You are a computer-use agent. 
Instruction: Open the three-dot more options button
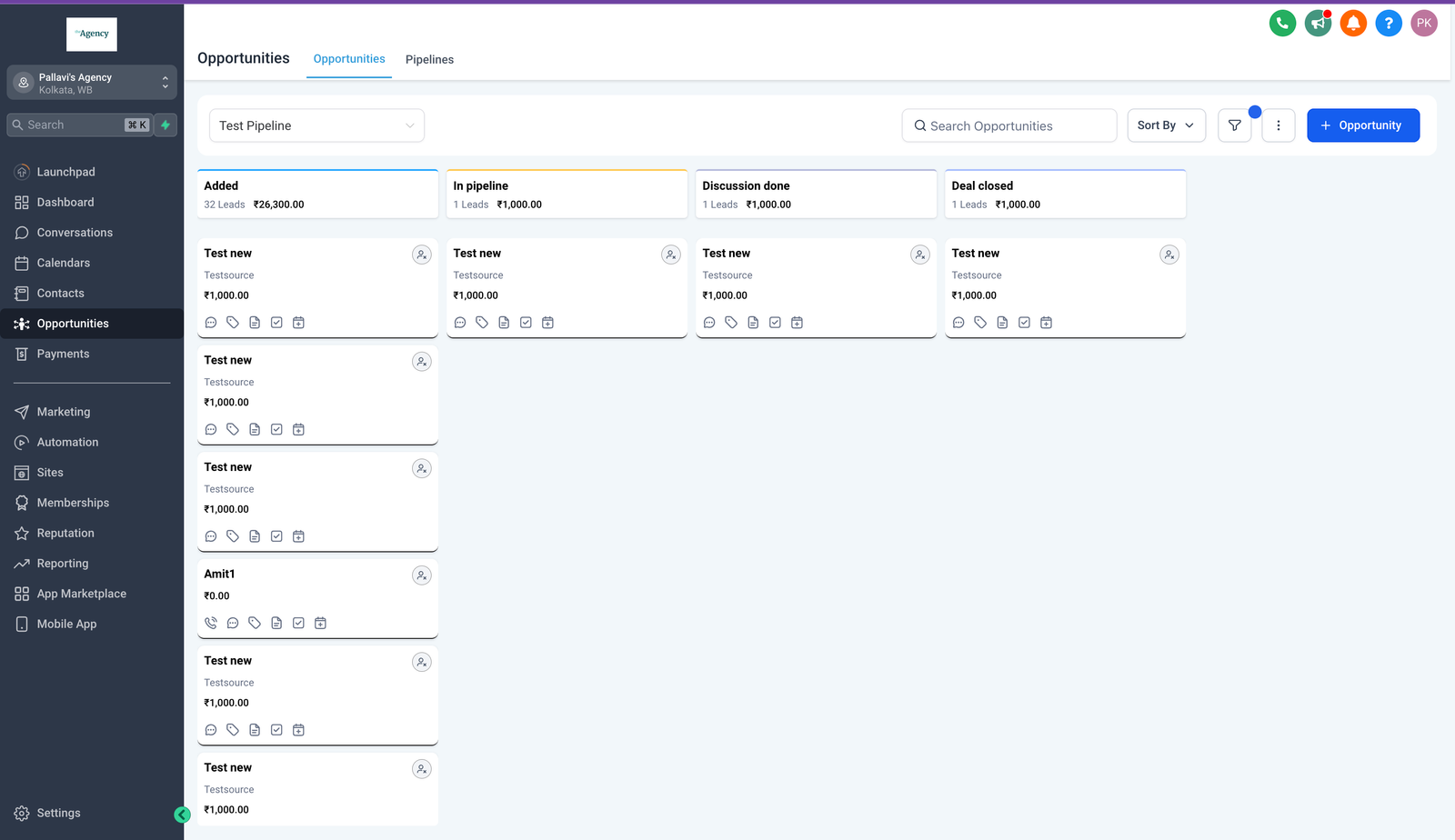click(1278, 125)
